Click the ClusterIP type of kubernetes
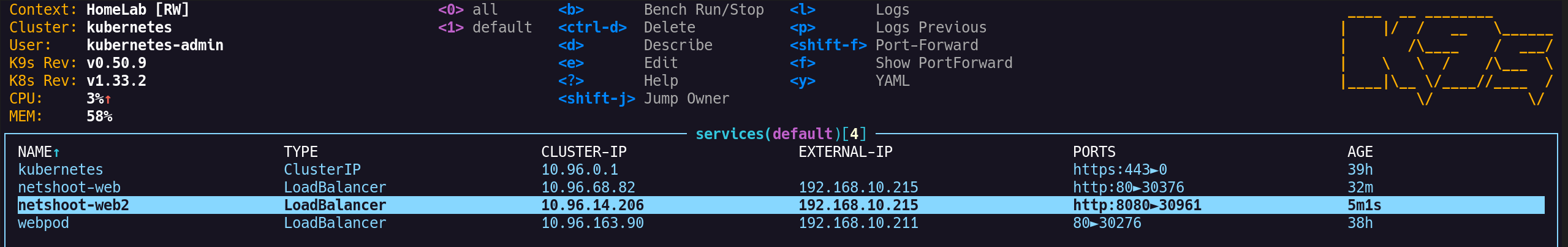 click(322, 170)
